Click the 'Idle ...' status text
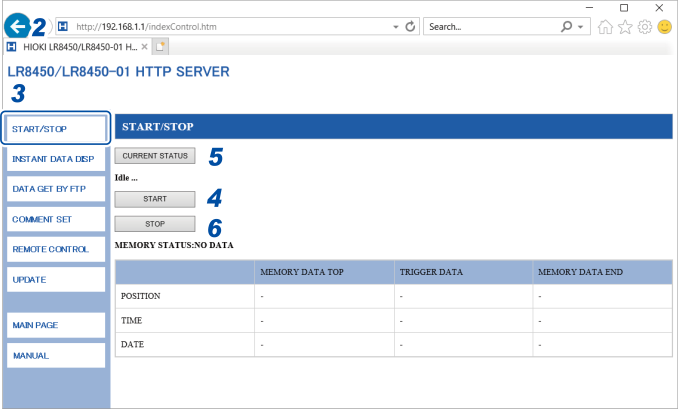Screen dimensions: 678x409 click(126, 178)
